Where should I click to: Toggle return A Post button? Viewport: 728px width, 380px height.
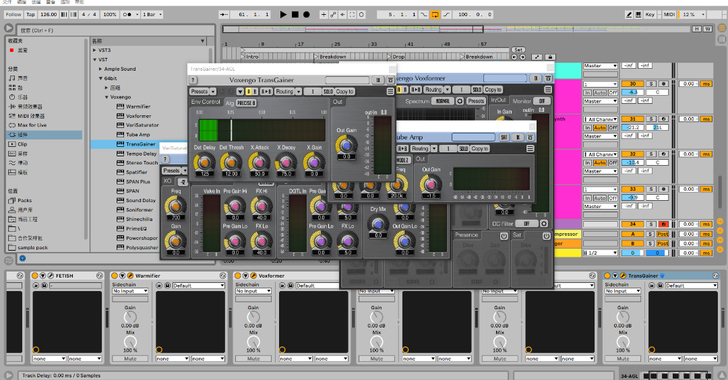662,234
